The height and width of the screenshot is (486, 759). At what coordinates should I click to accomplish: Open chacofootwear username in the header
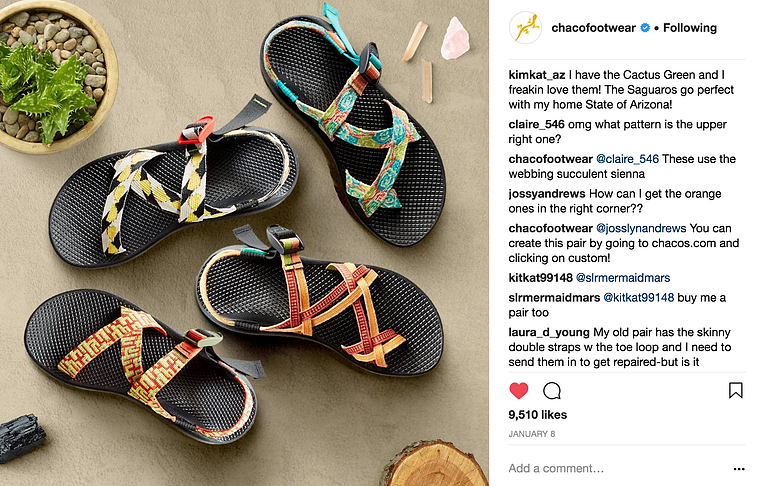tap(593, 28)
